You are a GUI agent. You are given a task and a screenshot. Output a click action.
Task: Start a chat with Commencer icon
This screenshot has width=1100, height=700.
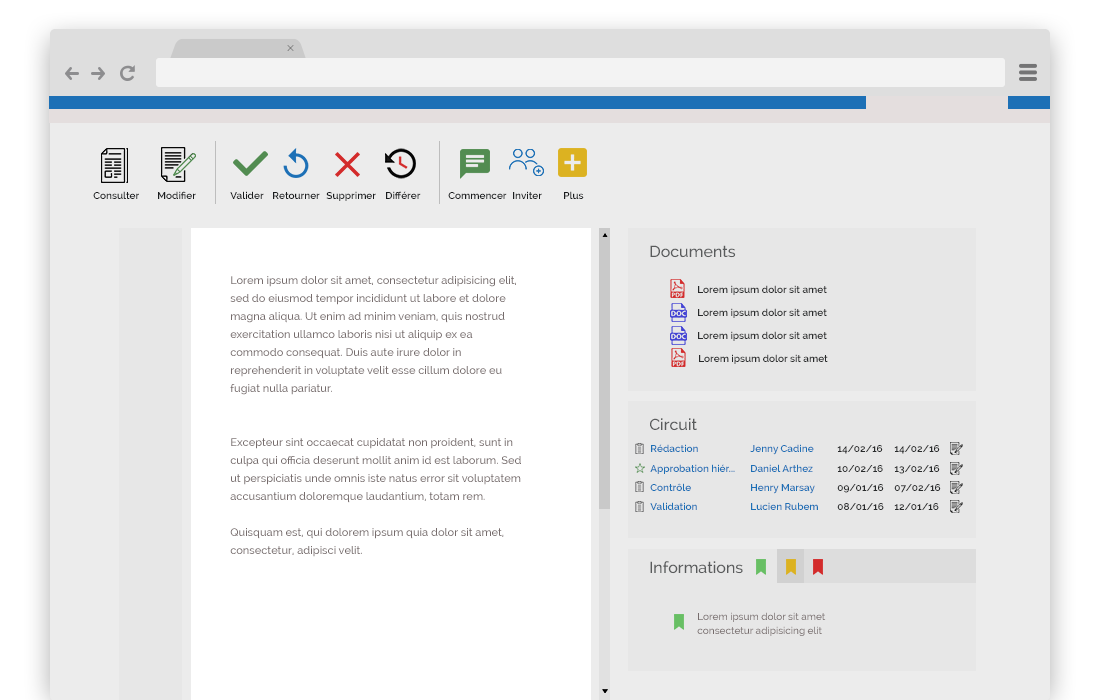(x=474, y=163)
